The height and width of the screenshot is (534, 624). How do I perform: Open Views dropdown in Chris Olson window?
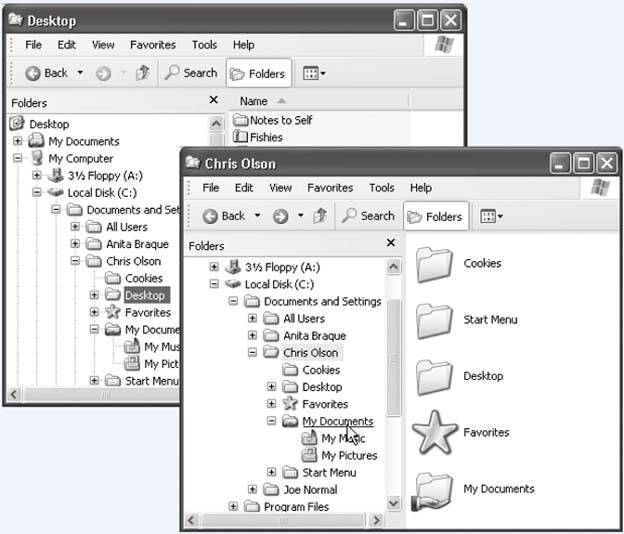point(491,216)
